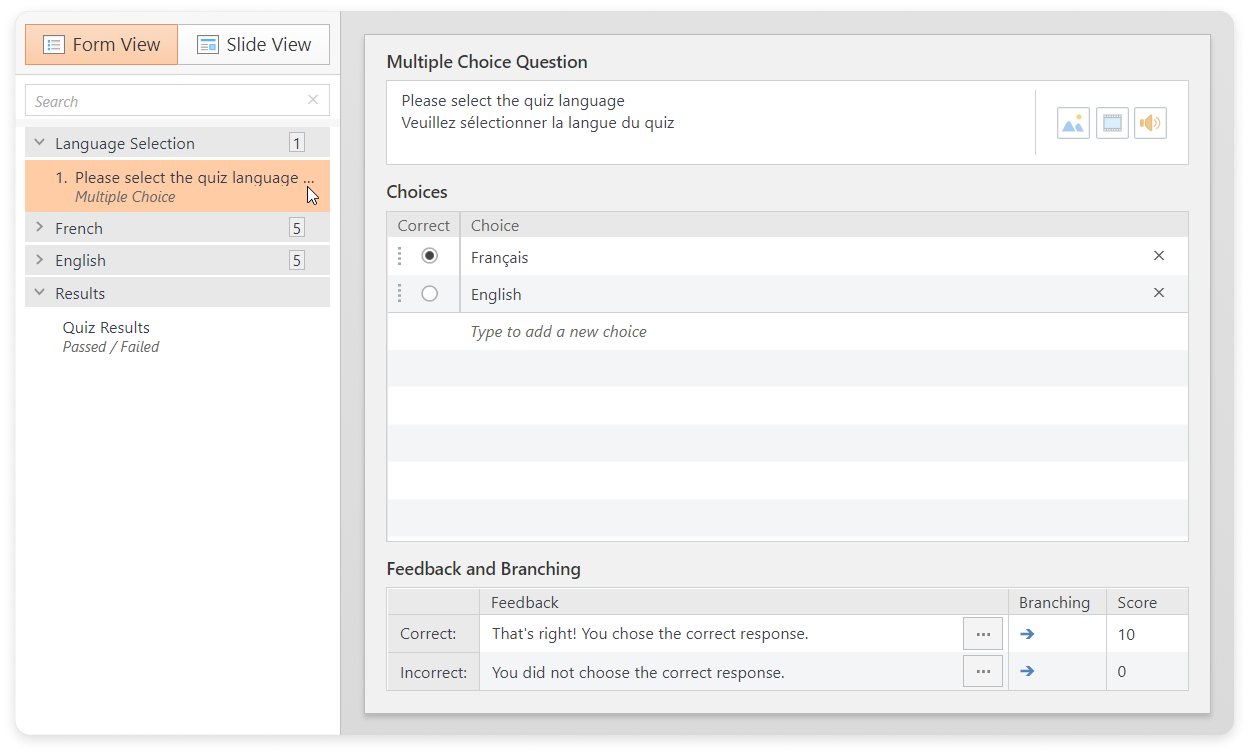Mark English as the correct answer
The image size is (1249, 754).
pyautogui.click(x=430, y=294)
